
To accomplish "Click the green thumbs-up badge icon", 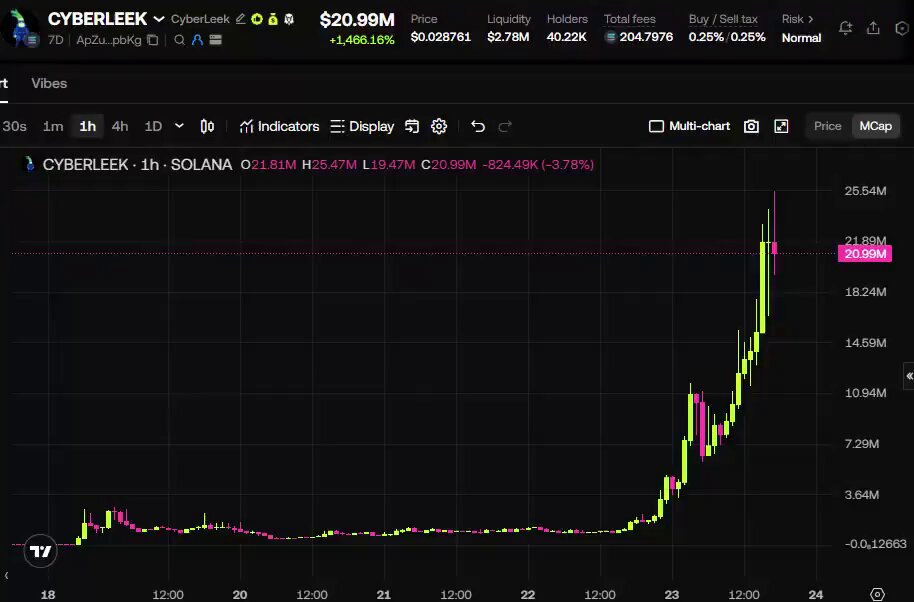I will tap(256, 19).
